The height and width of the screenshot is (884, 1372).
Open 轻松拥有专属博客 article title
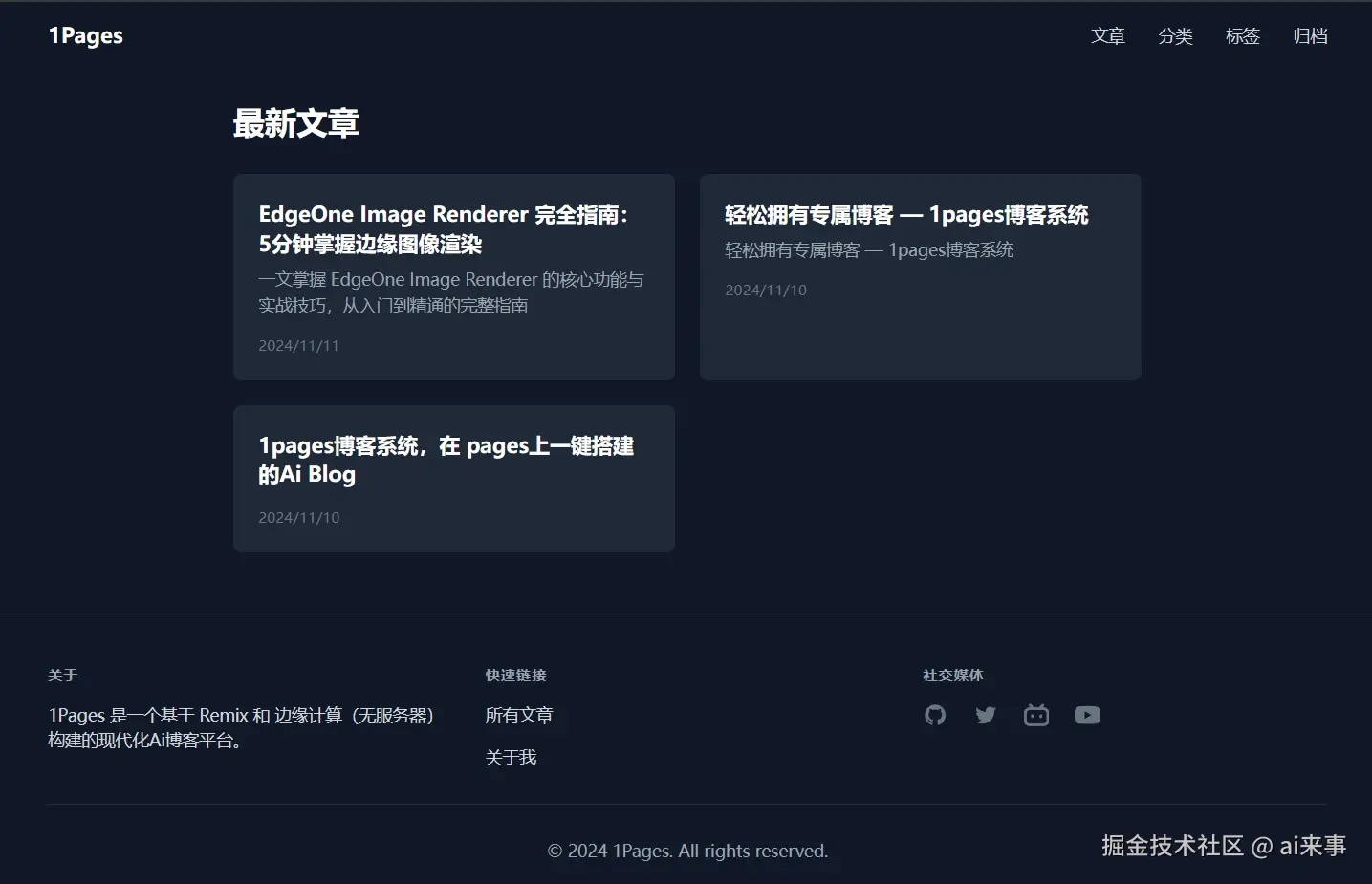pos(906,215)
